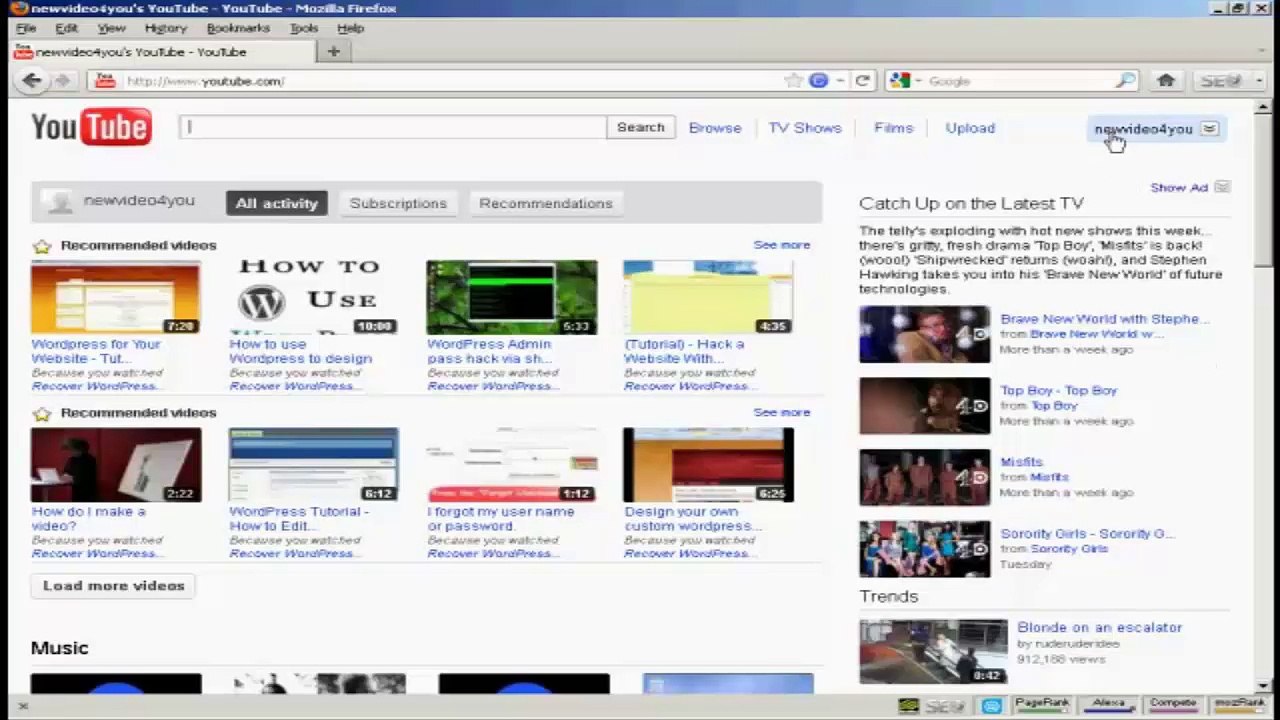Screen dimensions: 1280x720
Task: Click the SEO icon in the add-on bar
Action: point(945,706)
